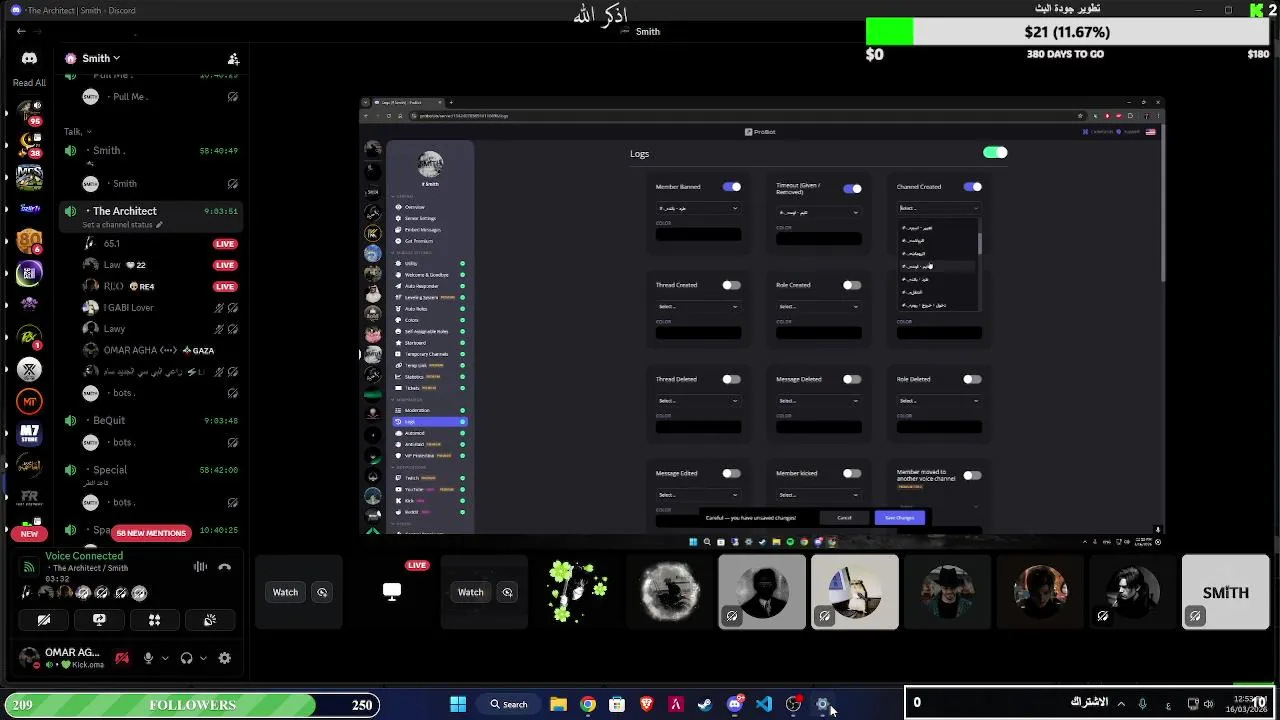This screenshot has height=720, width=1280.
Task: Select the SMITH participant tile
Action: 1226,592
